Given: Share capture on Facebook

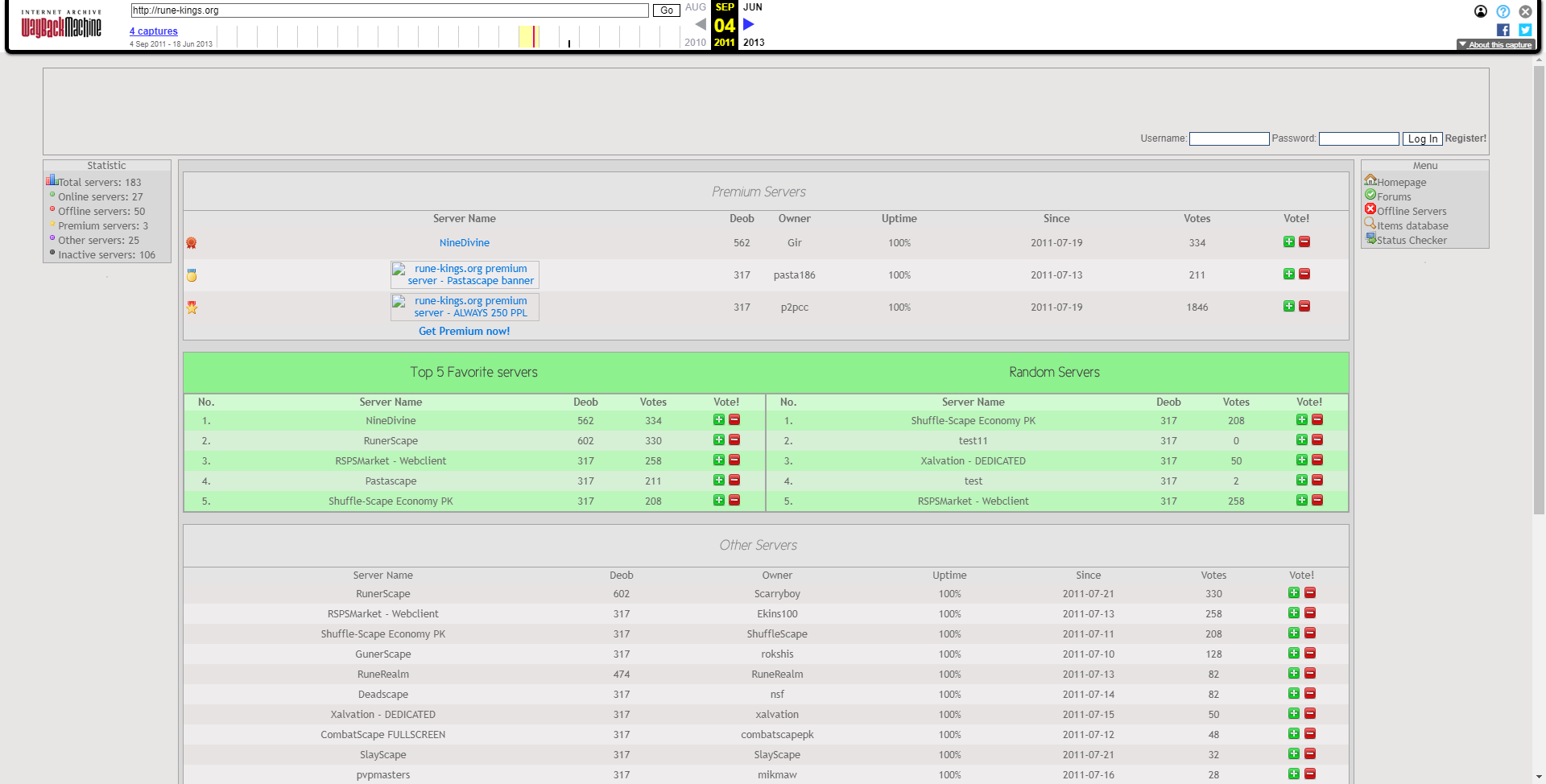Looking at the screenshot, I should click(1503, 30).
